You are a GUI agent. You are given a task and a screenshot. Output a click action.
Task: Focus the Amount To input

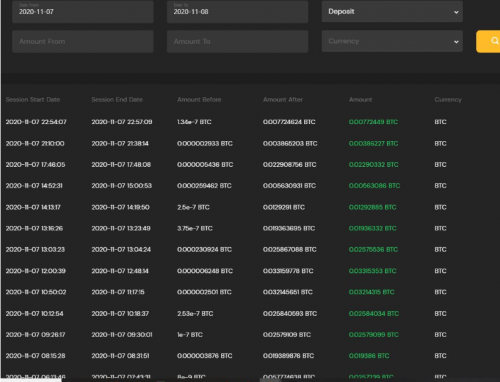click(x=237, y=41)
